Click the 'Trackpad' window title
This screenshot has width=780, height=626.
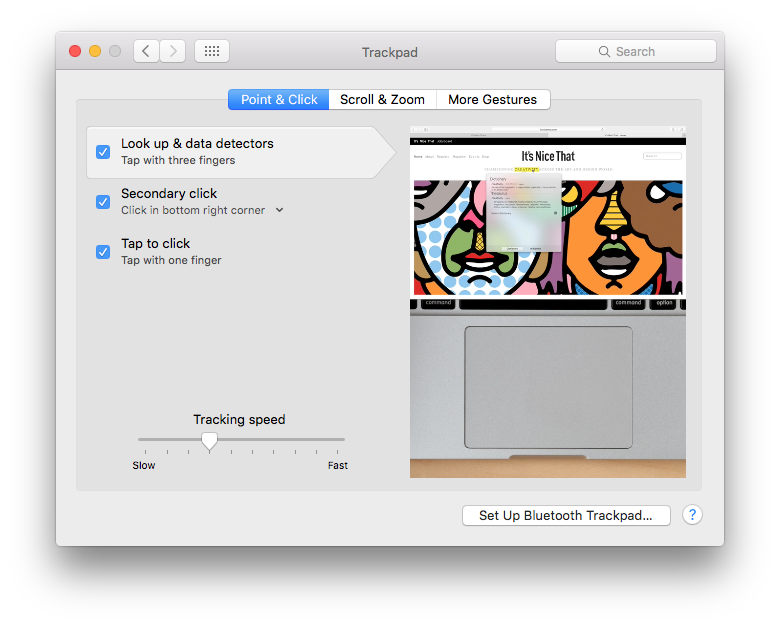[390, 52]
